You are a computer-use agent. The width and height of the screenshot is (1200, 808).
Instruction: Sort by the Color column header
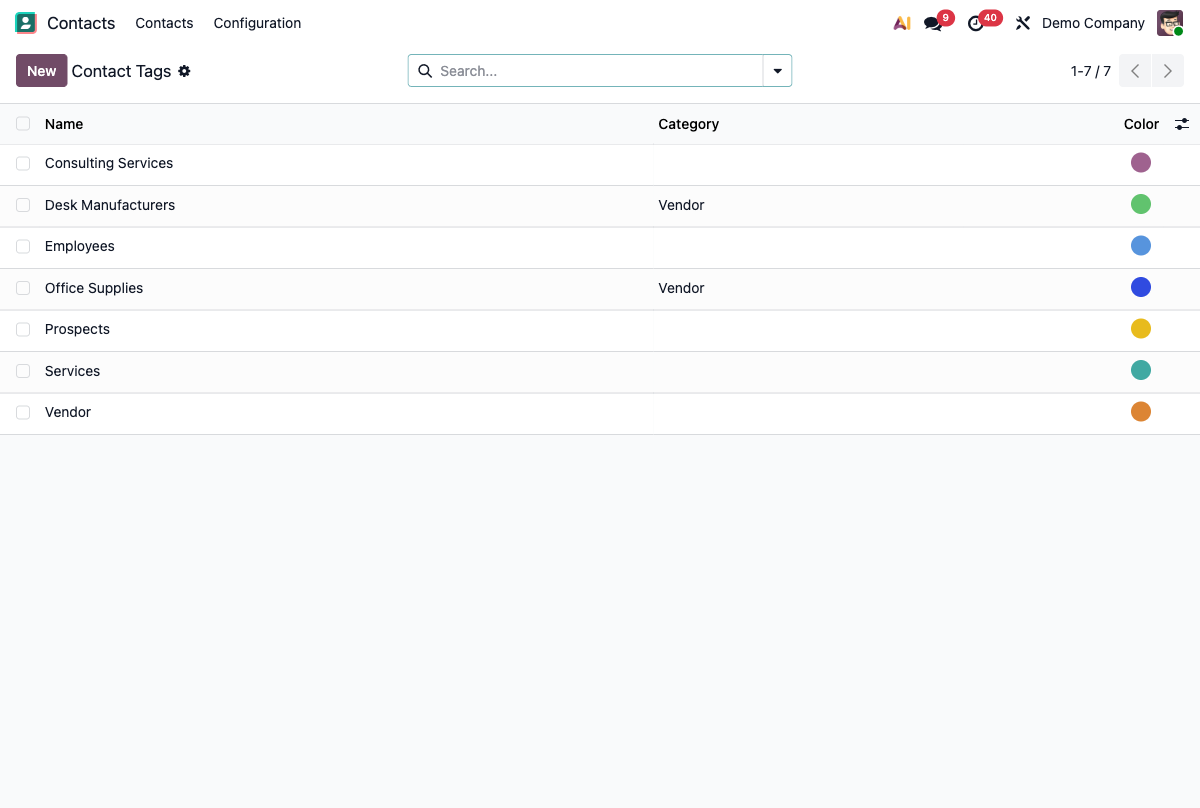(1141, 124)
